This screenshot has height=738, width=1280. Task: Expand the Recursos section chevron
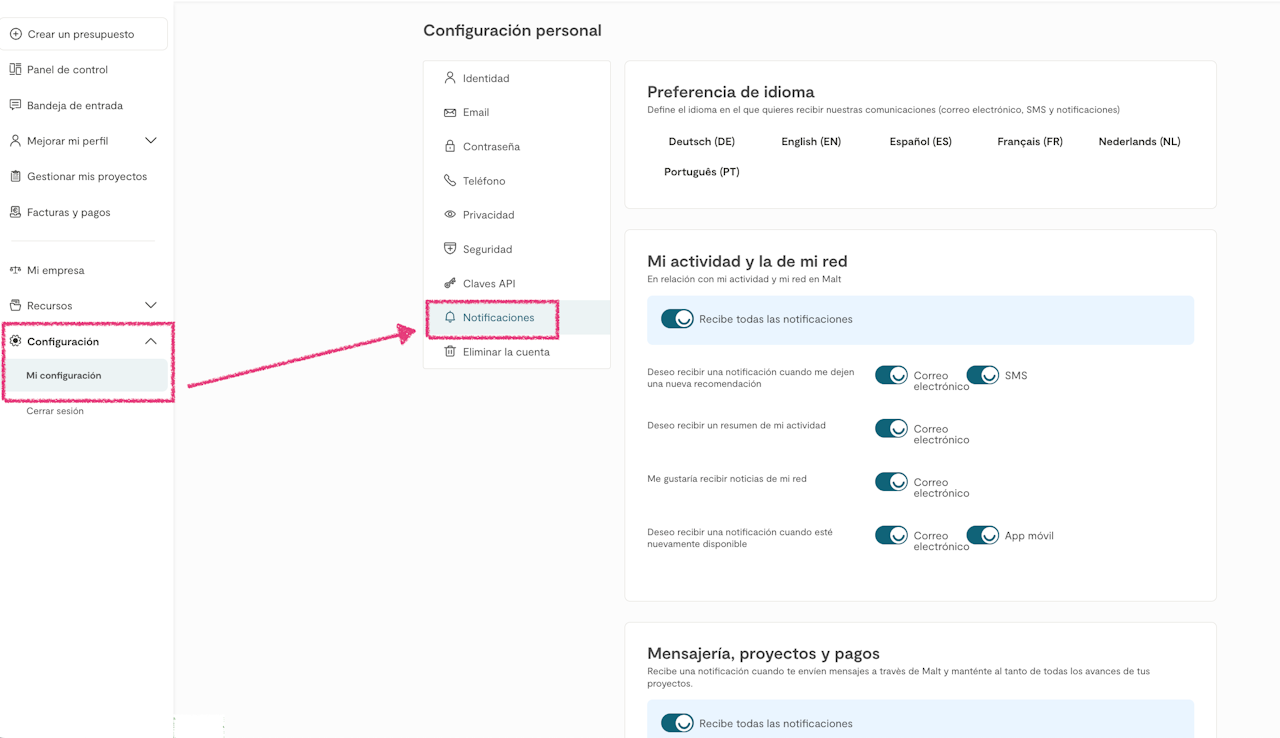151,305
